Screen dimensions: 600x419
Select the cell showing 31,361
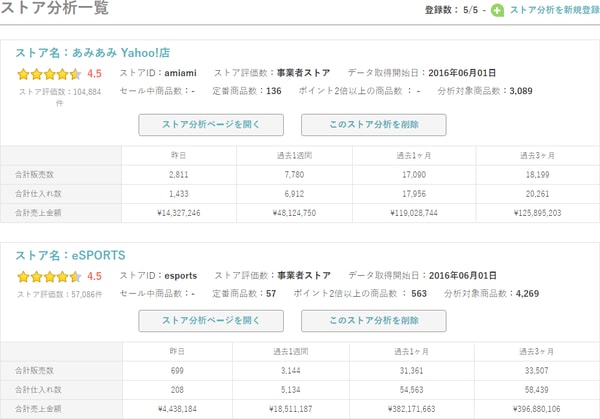click(412, 371)
